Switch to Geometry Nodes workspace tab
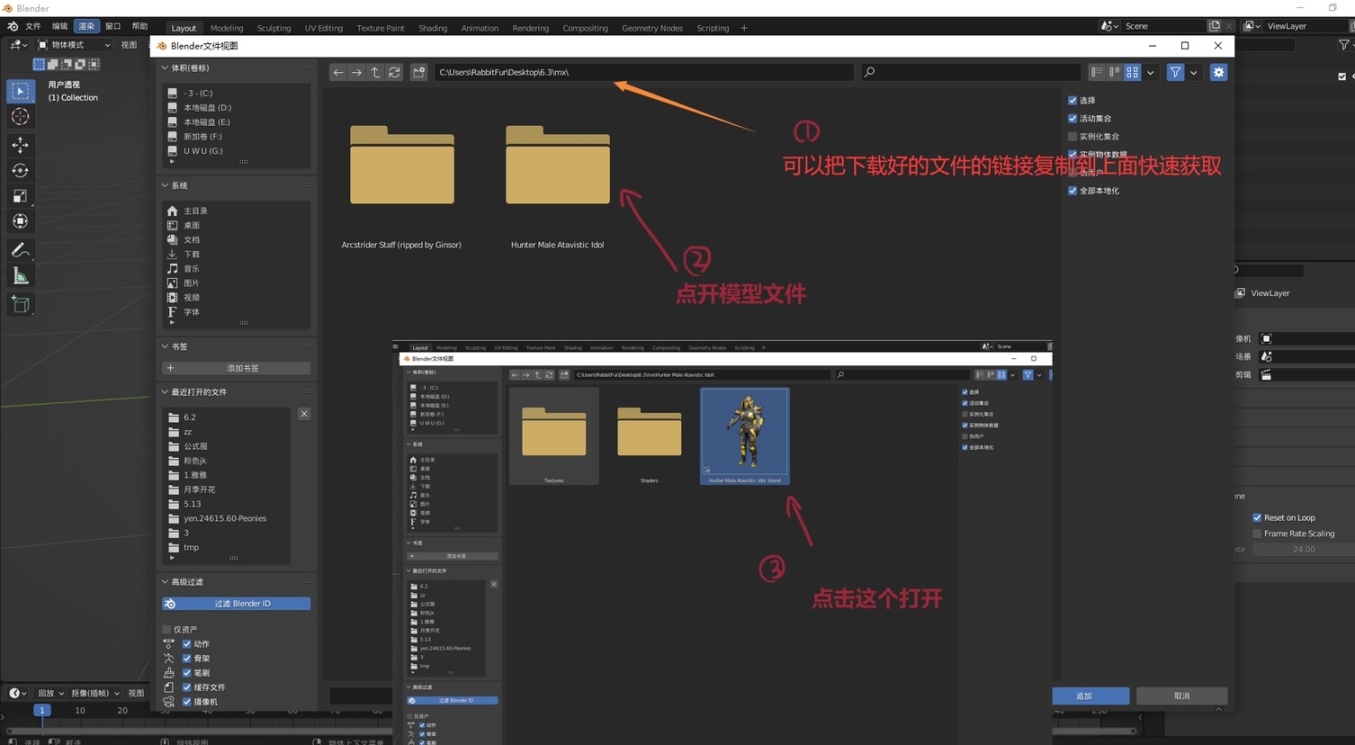Viewport: 1355px width, 745px height. [652, 28]
